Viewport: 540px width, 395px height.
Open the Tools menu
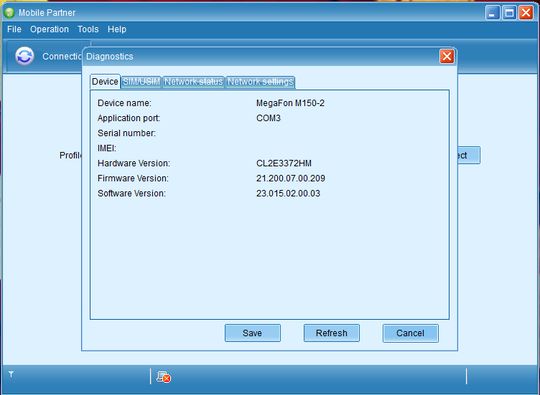point(88,29)
